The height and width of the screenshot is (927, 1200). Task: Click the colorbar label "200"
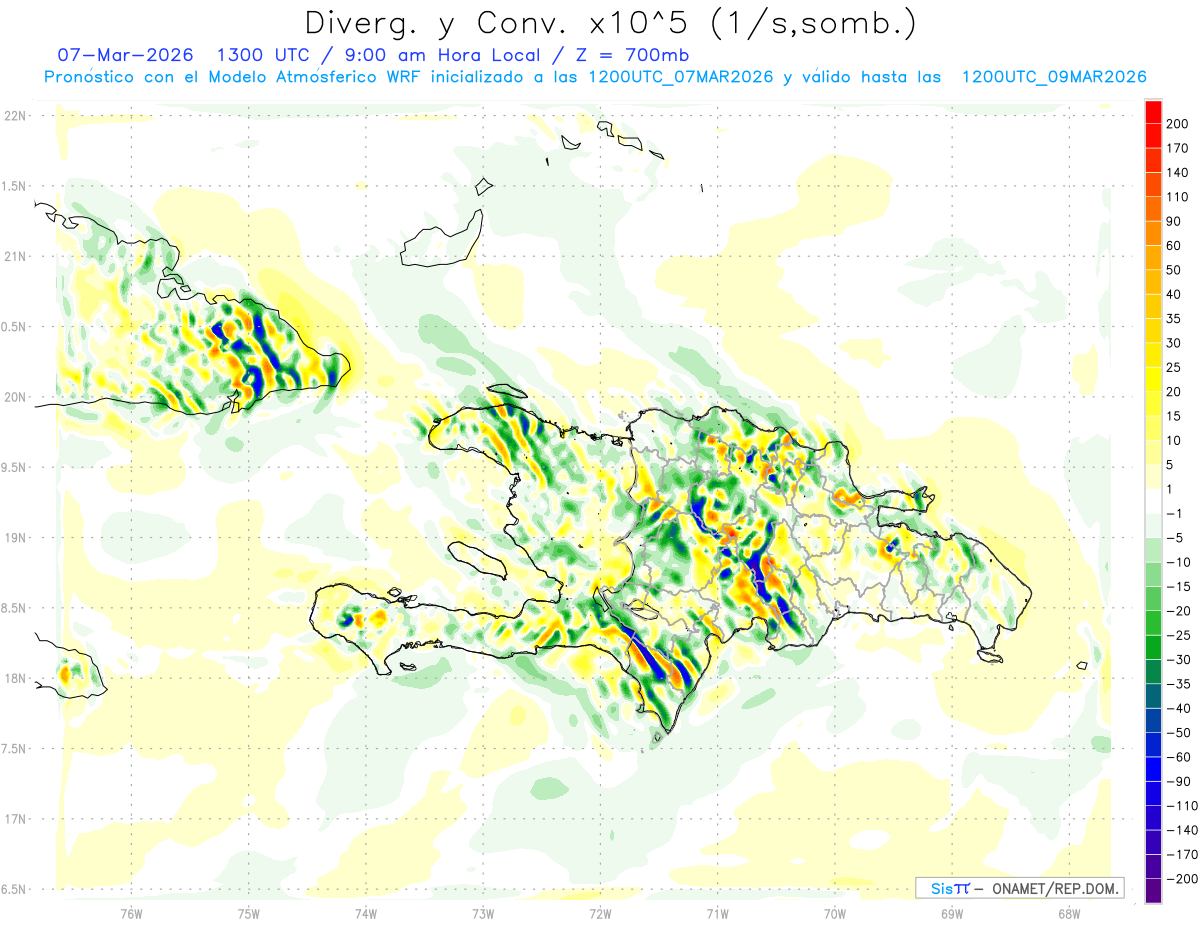[x=1177, y=123]
